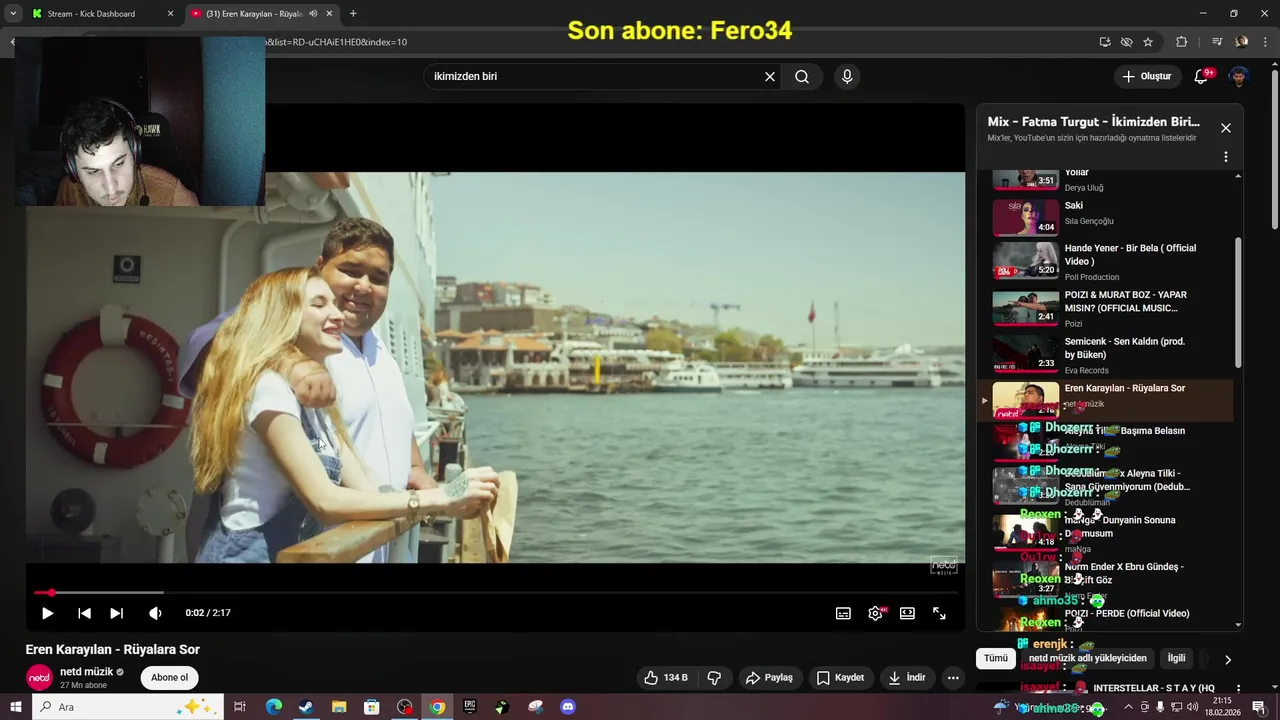This screenshot has height=720, width=1280.
Task: Select 'Eren Karayılan - Rüyalara Sor' playlist entry
Action: click(x=1105, y=400)
